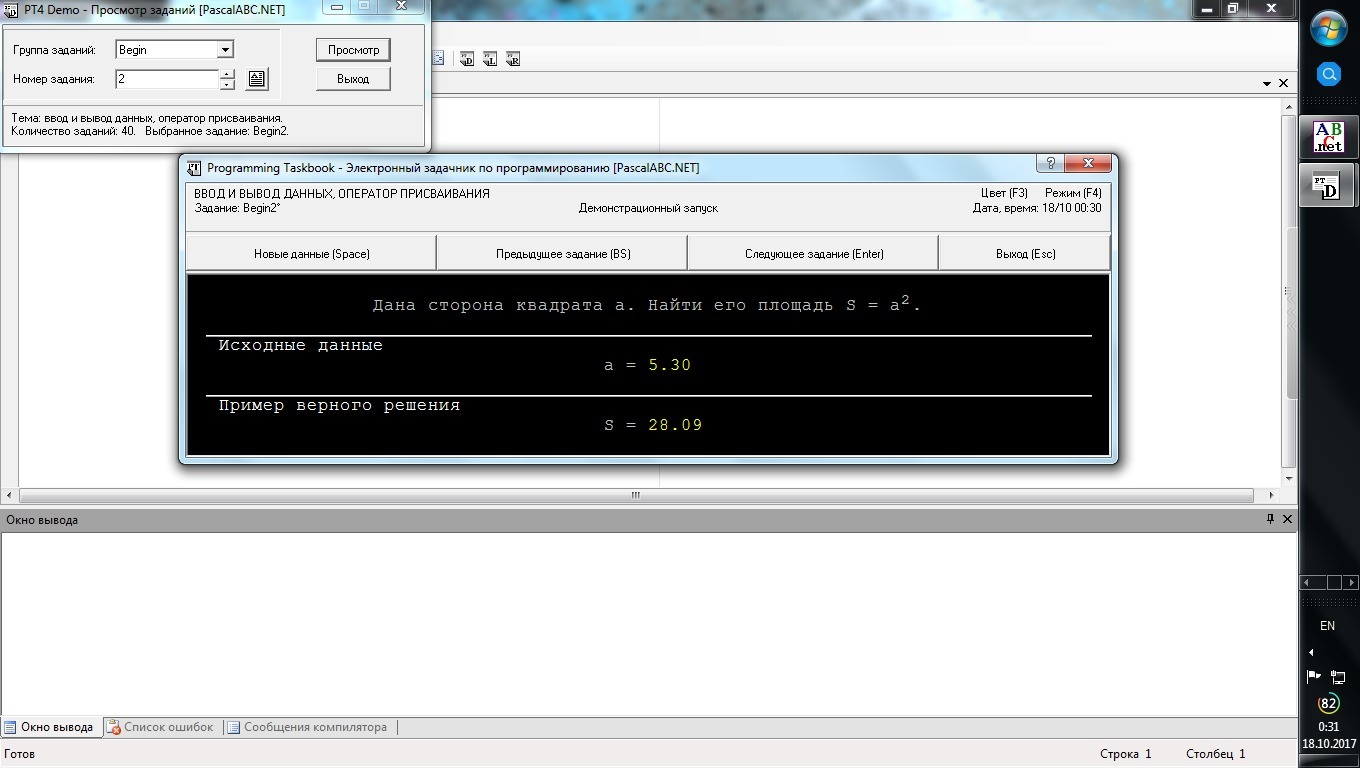Screen dimensions: 1360x768
Task: Click status text Столбец 1
Action: pyautogui.click(x=1215, y=754)
